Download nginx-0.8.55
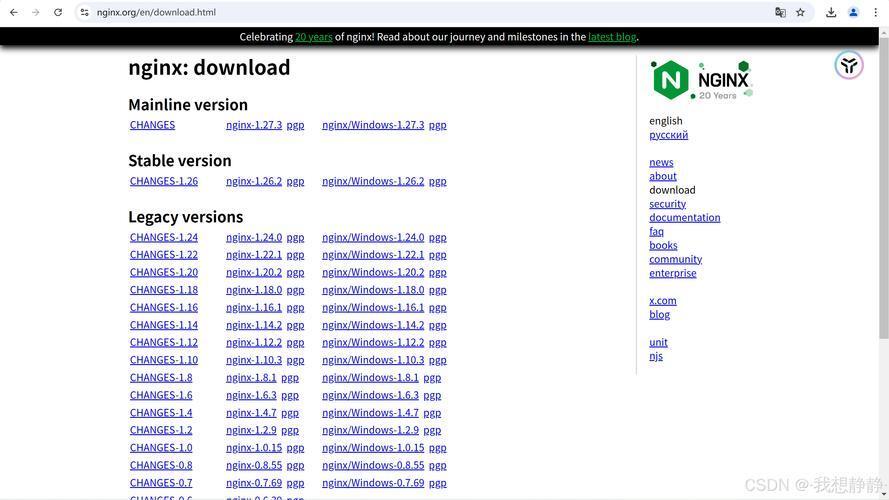The height and width of the screenshot is (500, 889). 253,465
